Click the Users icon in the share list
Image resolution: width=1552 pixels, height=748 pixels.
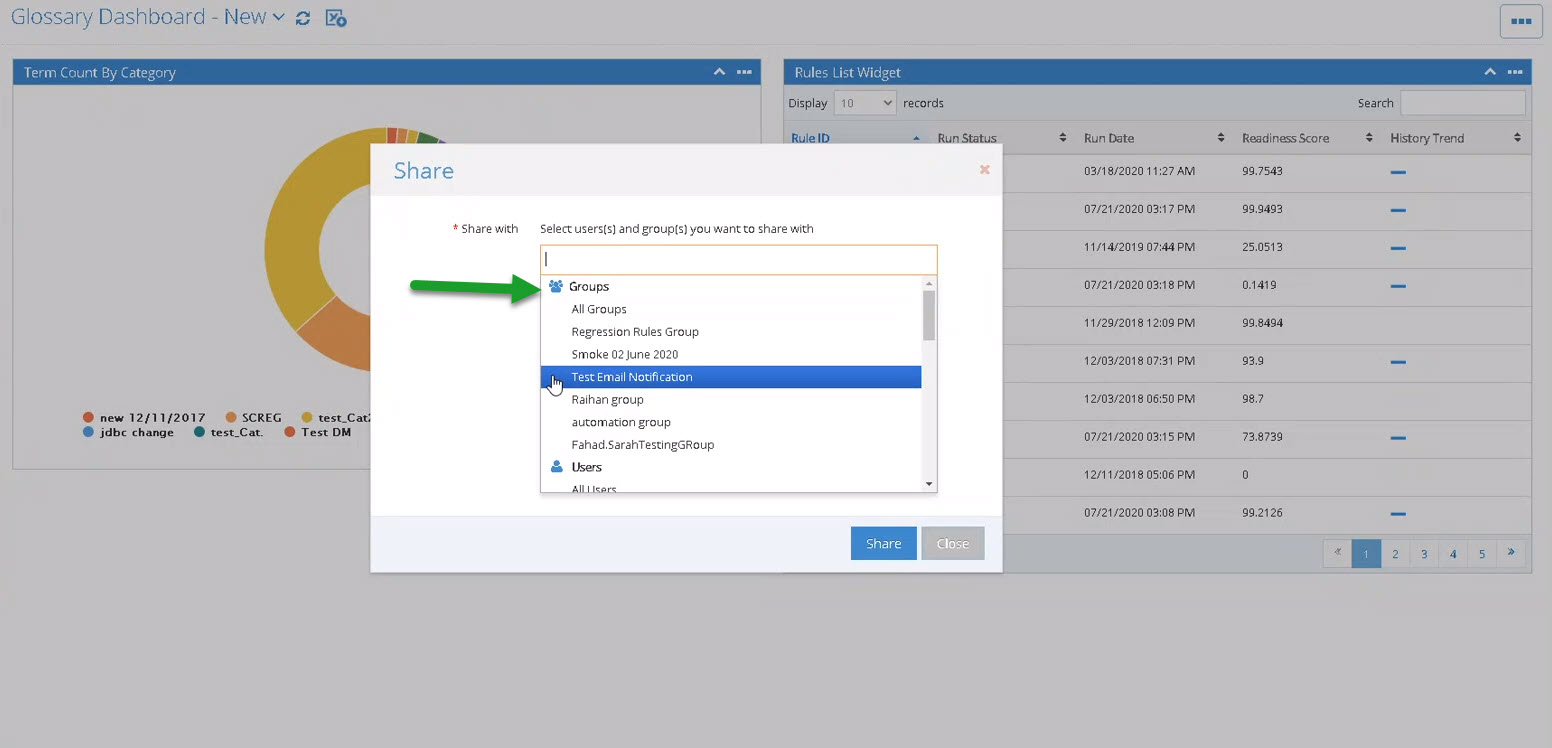coord(556,466)
